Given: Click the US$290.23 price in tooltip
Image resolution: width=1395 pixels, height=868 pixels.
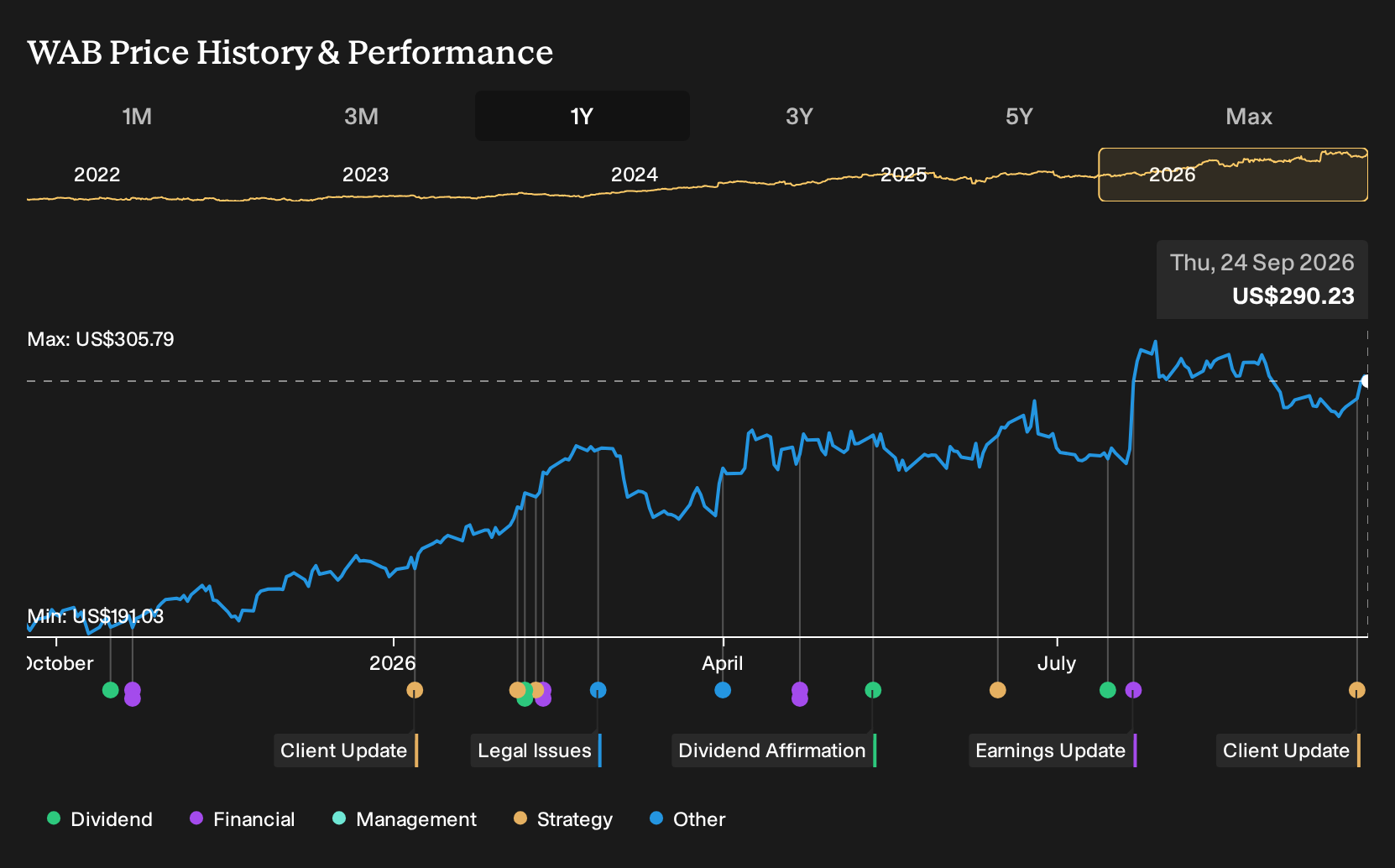Looking at the screenshot, I should click(x=1293, y=296).
